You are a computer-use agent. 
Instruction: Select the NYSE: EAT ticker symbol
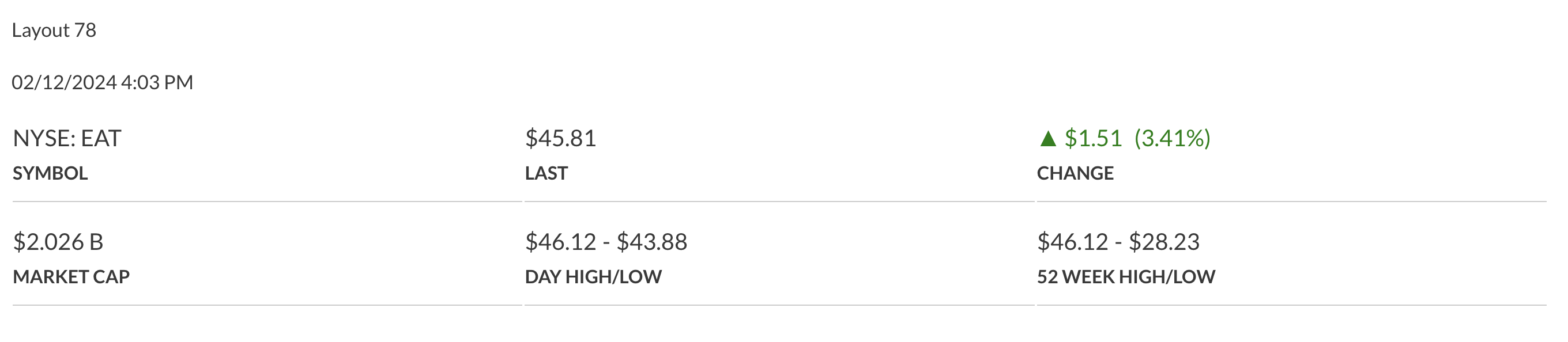tap(67, 139)
